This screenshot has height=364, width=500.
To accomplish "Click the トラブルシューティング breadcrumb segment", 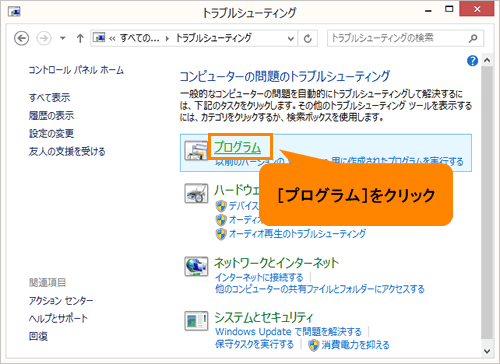I will (x=214, y=38).
